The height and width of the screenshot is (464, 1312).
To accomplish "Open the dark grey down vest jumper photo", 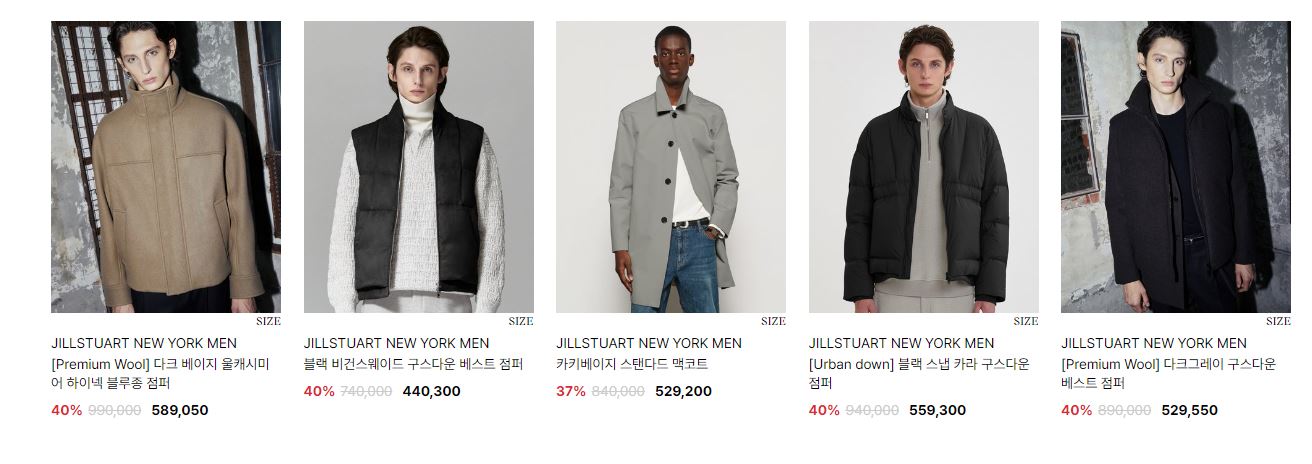I will pyautogui.click(x=1176, y=167).
